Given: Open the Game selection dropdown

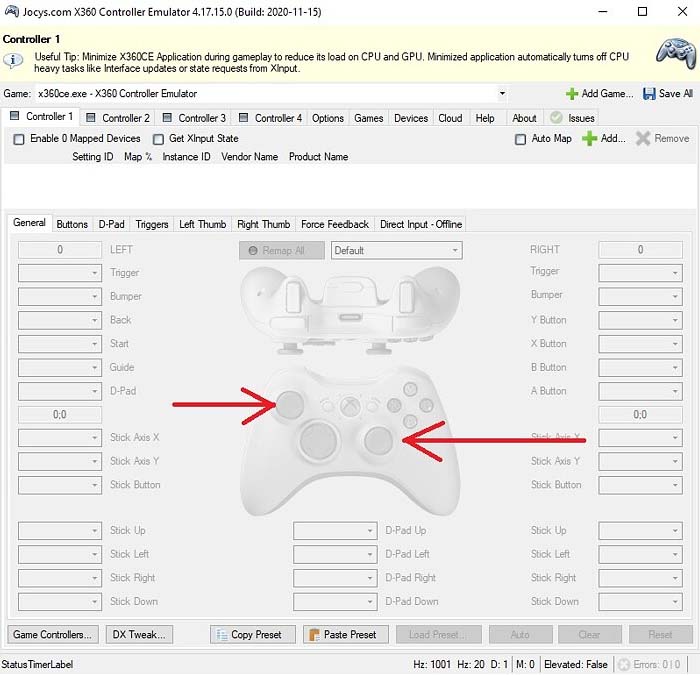Looking at the screenshot, I should coord(502,93).
